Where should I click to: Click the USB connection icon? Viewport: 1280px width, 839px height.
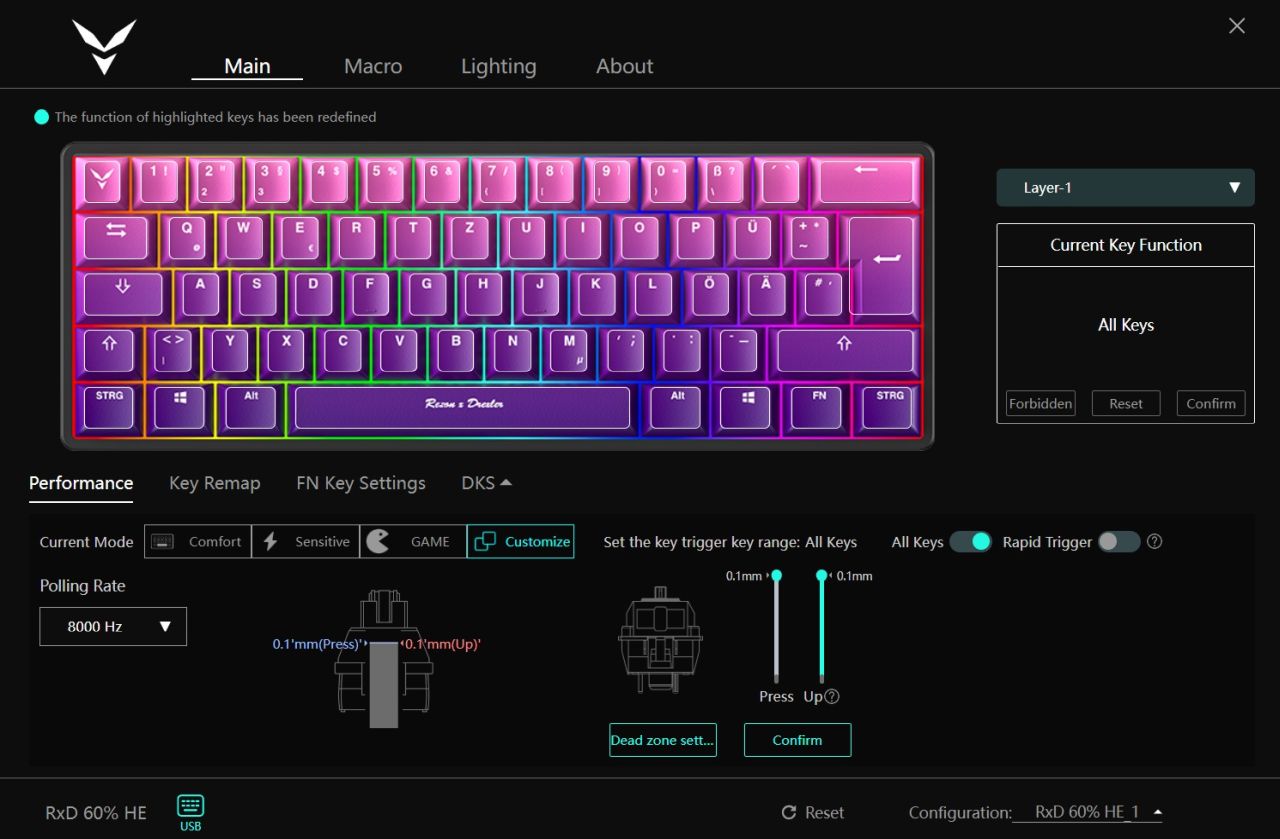(190, 806)
